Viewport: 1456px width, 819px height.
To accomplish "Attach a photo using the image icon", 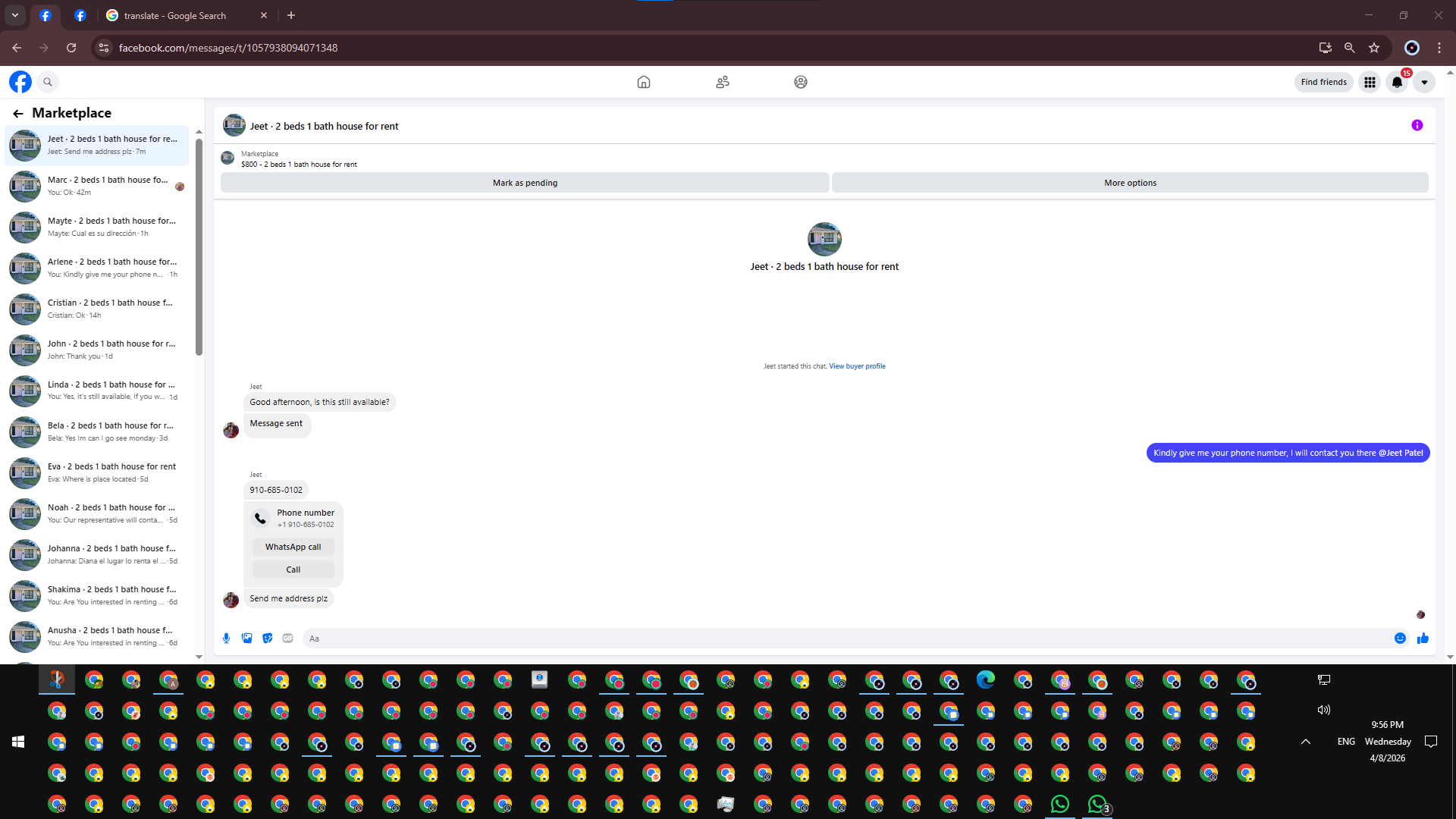I will 247,639.
